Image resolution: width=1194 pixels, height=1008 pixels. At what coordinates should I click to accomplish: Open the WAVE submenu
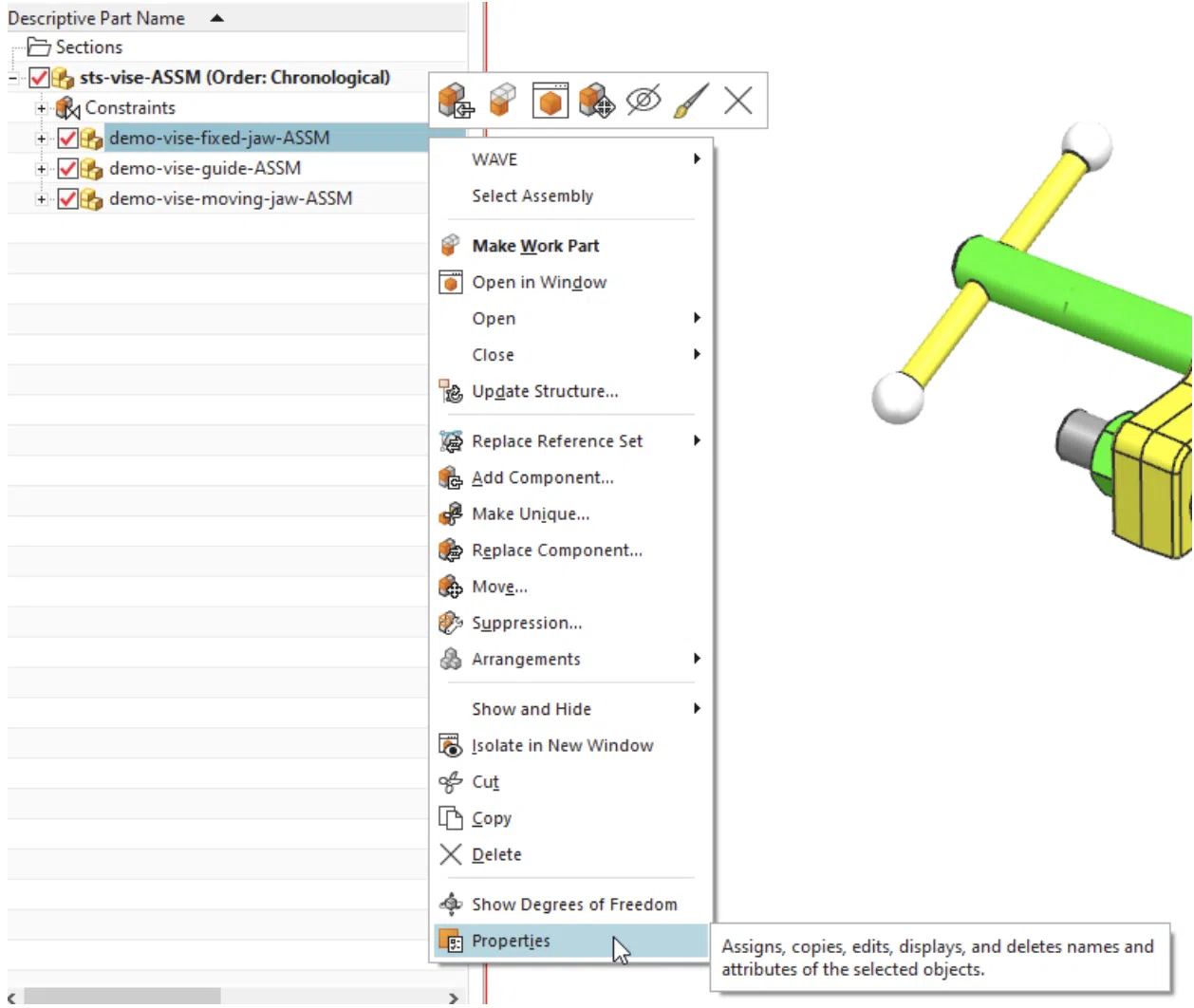pyautogui.click(x=571, y=159)
